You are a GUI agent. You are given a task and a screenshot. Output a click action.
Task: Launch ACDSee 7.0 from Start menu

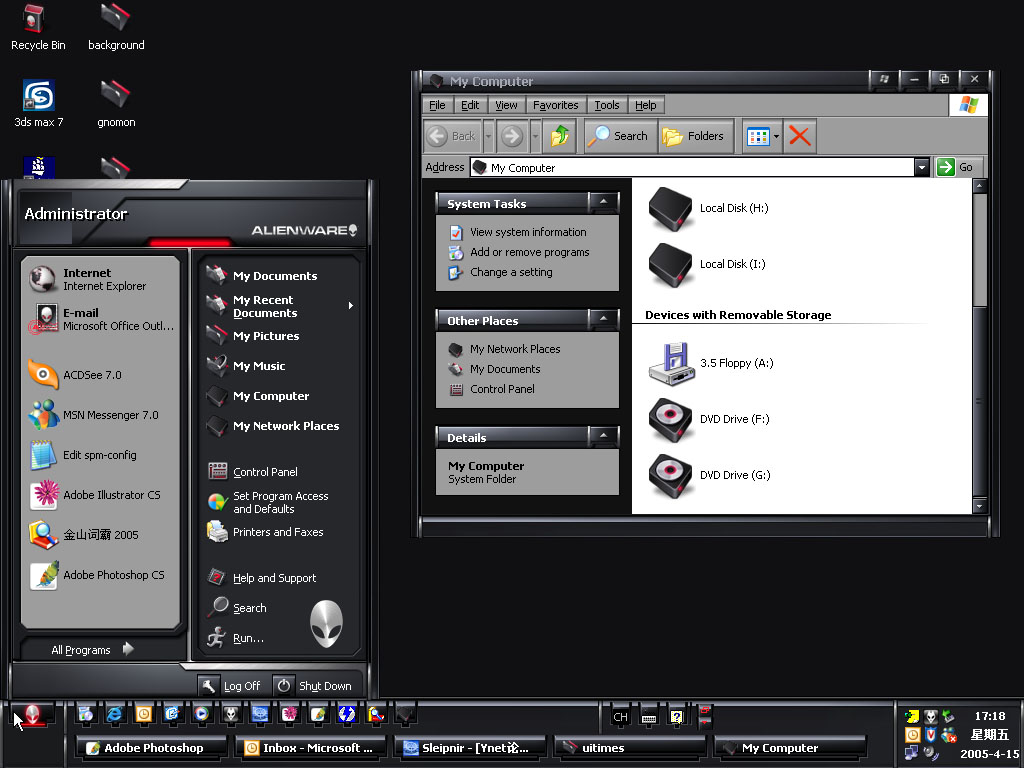pos(101,375)
